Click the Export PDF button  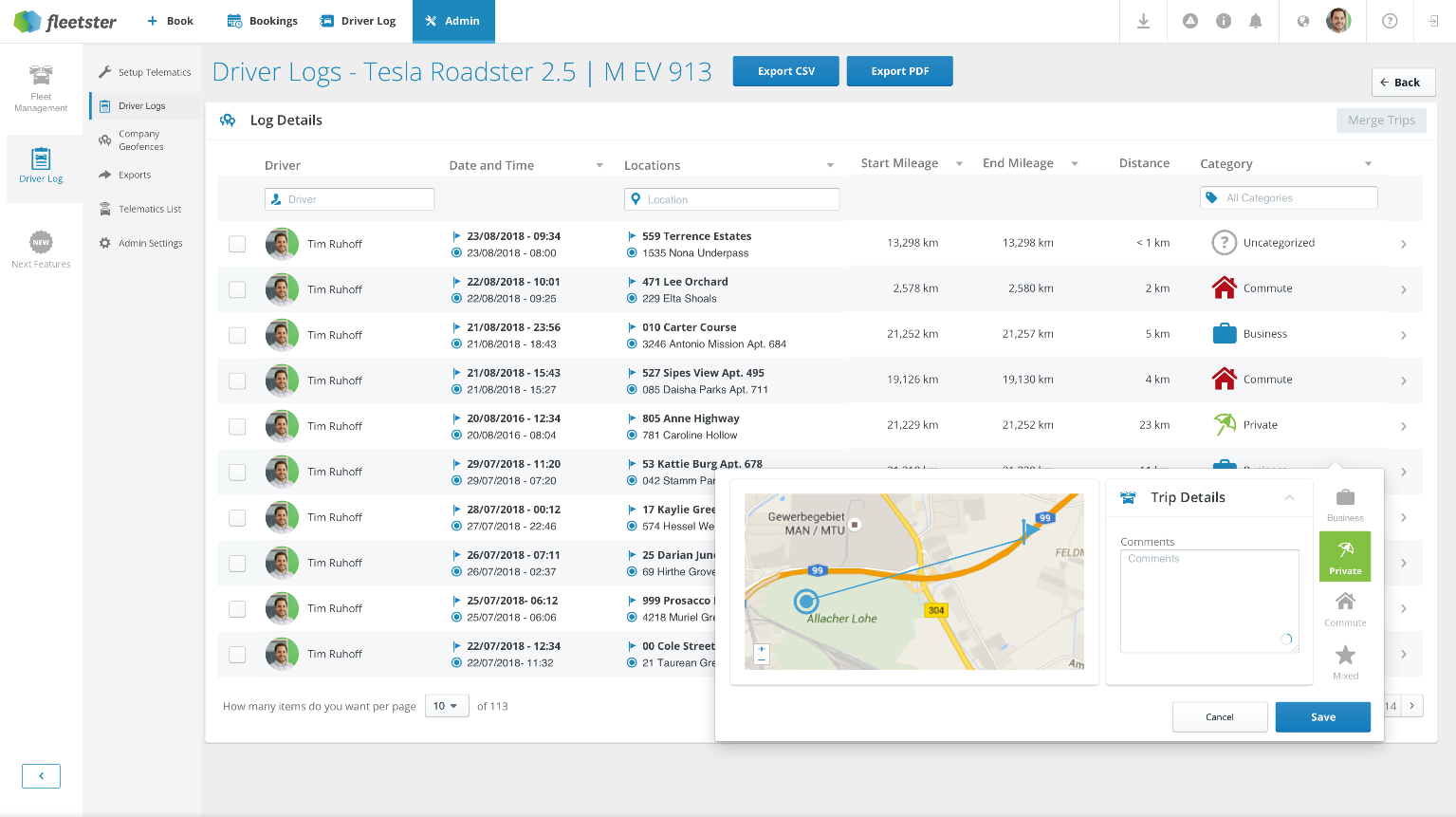tap(900, 71)
